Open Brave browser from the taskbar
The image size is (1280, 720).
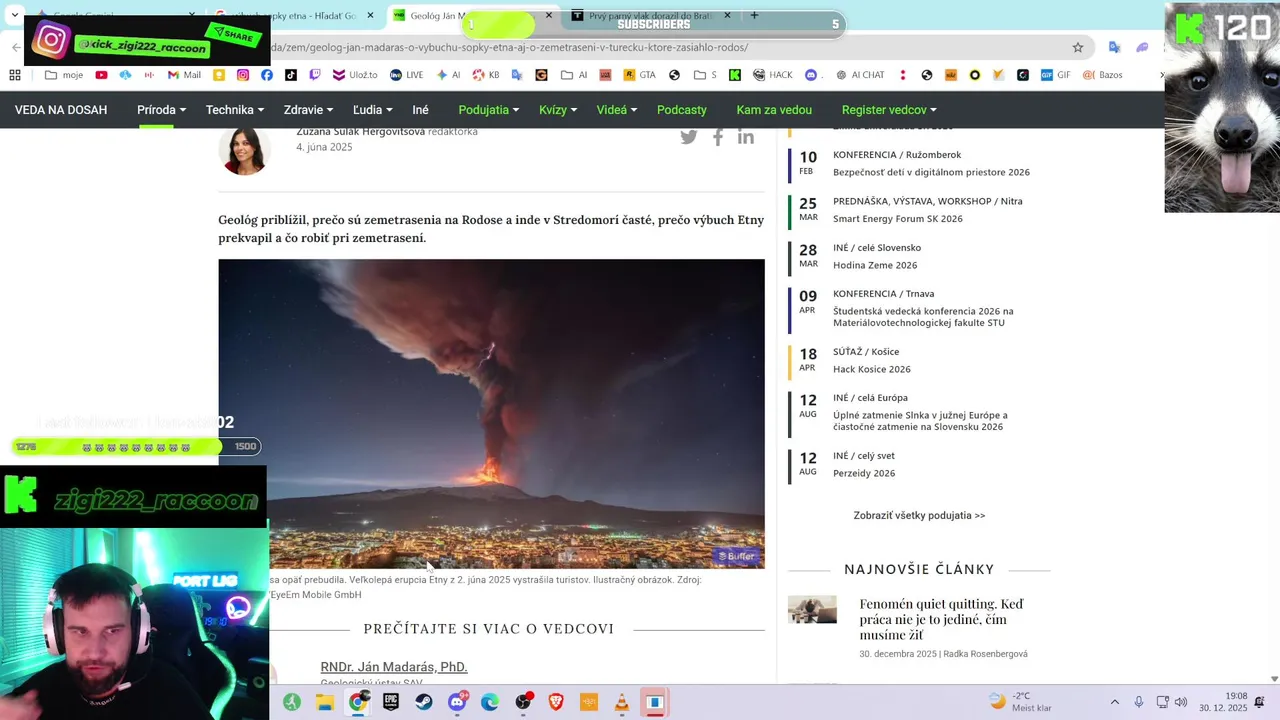(556, 702)
